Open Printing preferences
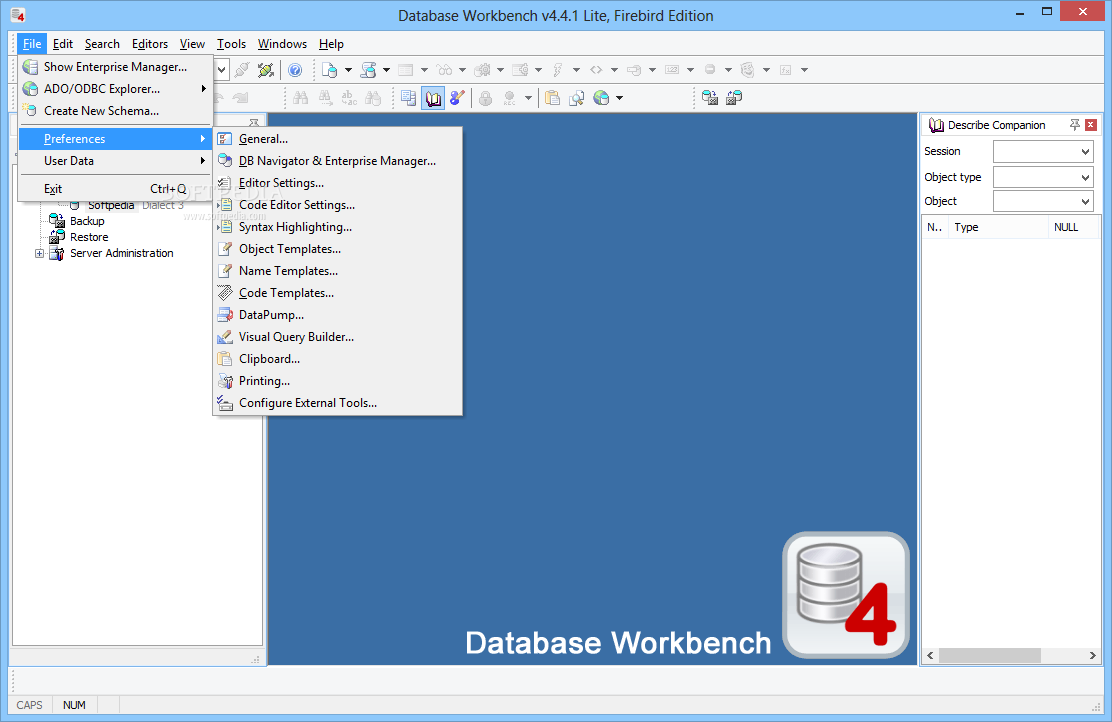The height and width of the screenshot is (722, 1112). tap(338, 381)
